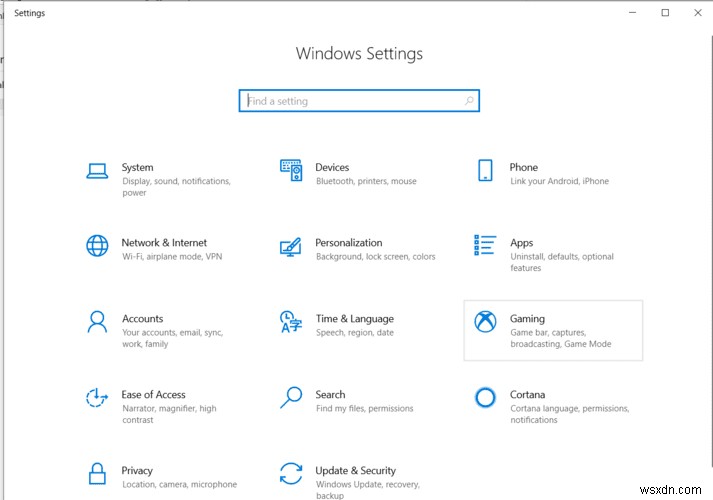The width and height of the screenshot is (713, 500).
Task: Open Ease of Access title
Action: [153, 395]
